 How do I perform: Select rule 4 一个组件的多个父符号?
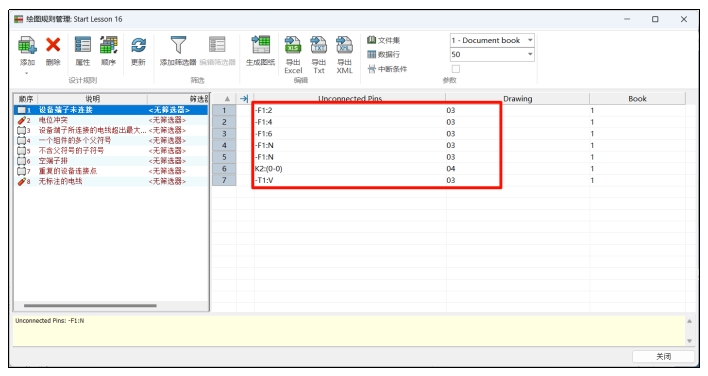tap(112, 140)
